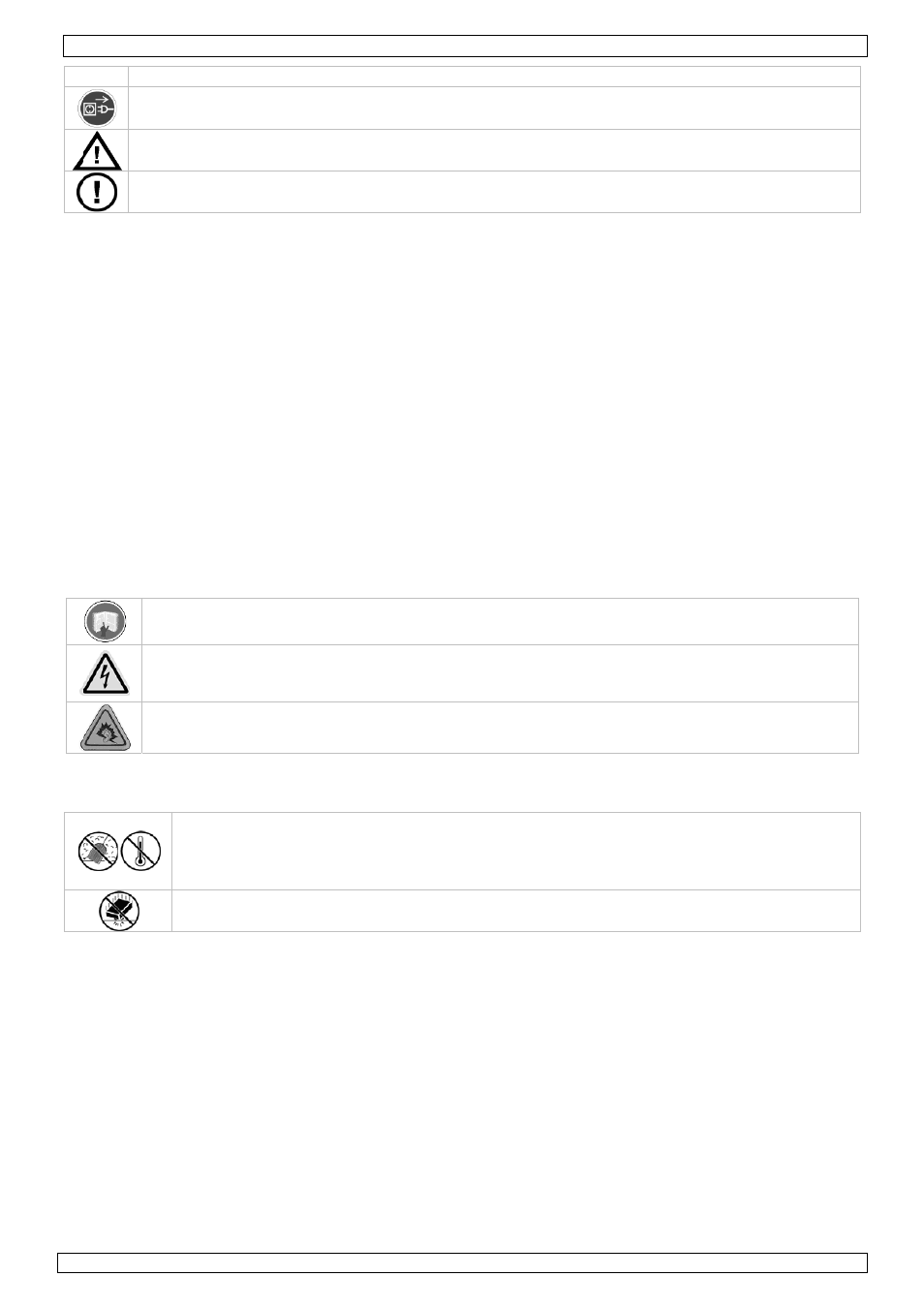This screenshot has height=1308, width=924.
Task: Click the no-dropping device prohibition icon
Action: click(x=119, y=912)
